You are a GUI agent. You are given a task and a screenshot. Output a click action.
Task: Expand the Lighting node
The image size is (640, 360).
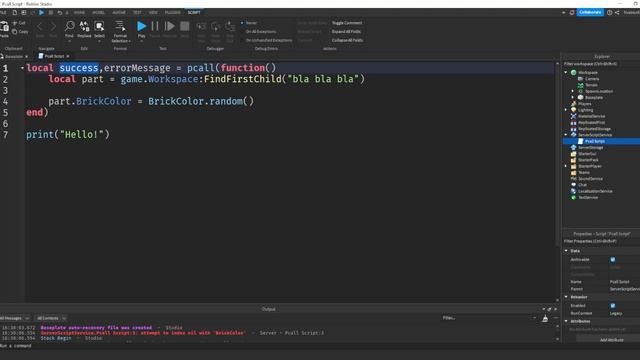(566, 110)
